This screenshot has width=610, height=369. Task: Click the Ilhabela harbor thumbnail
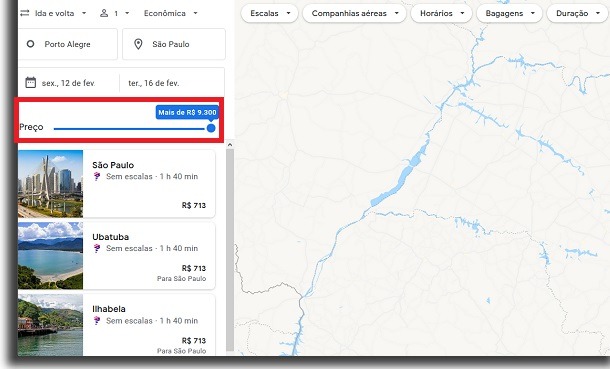tap(50, 325)
